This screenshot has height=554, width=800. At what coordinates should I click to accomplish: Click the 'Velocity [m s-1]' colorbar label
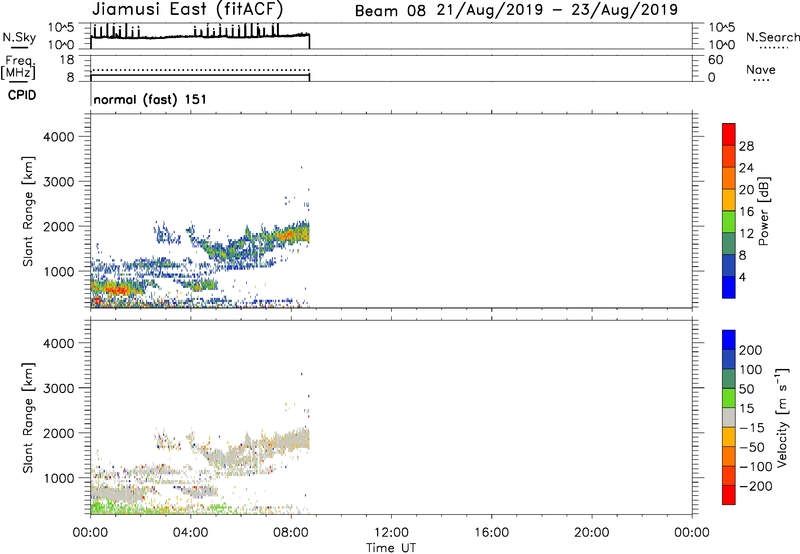point(781,417)
